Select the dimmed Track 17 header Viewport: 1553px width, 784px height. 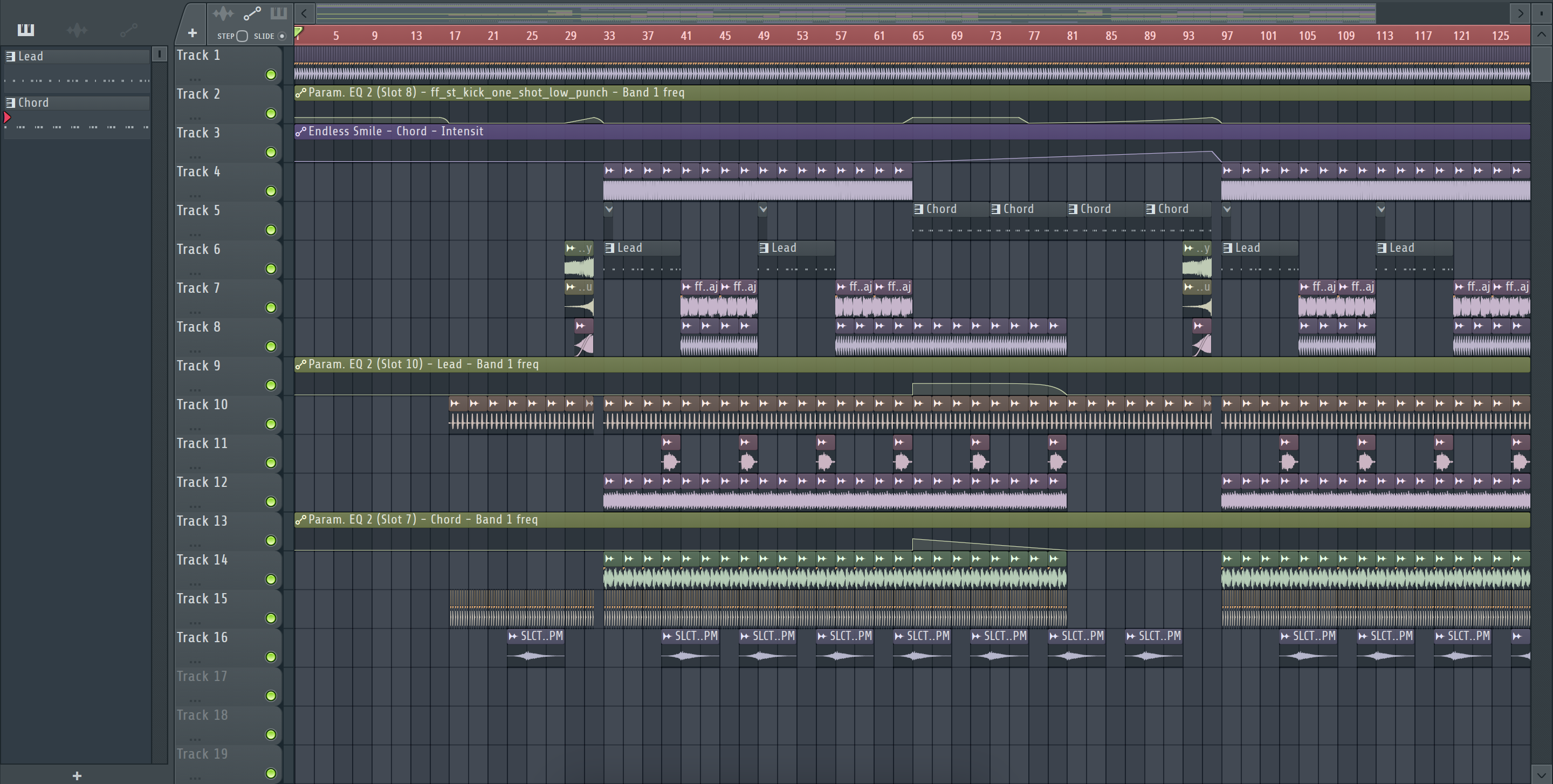(202, 677)
